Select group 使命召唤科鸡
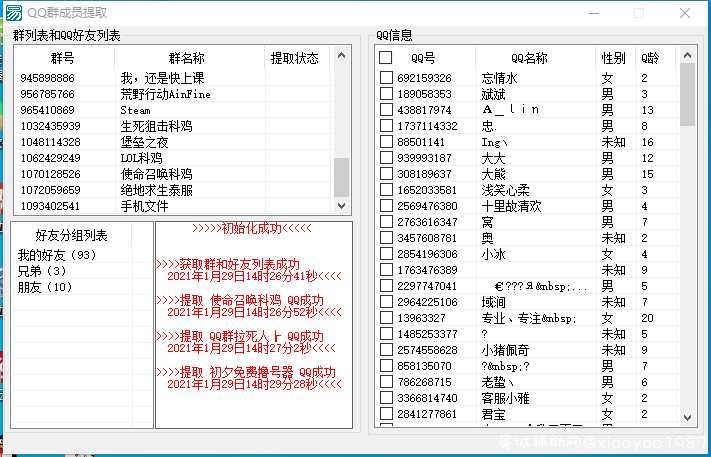Screen dimensions: 711x457 coord(156,174)
